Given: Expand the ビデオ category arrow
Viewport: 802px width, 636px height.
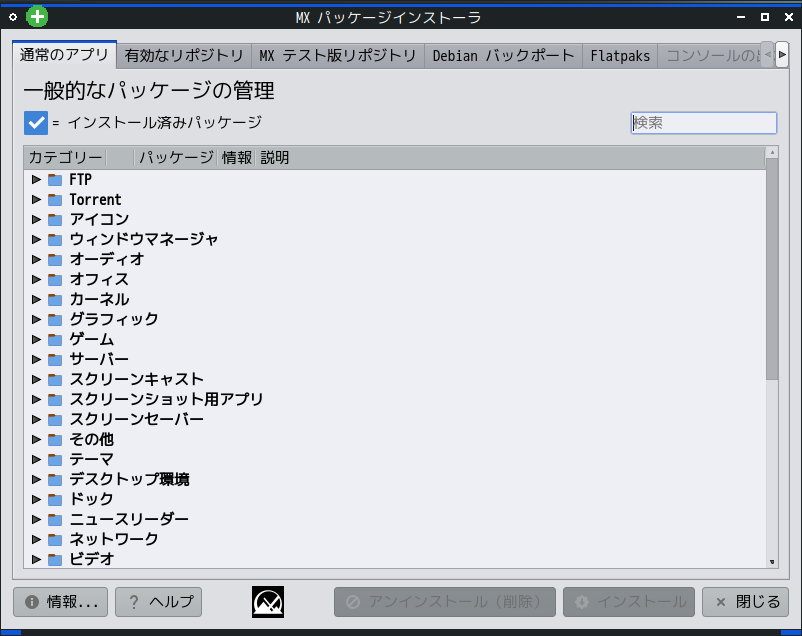Looking at the screenshot, I should click(x=36, y=558).
